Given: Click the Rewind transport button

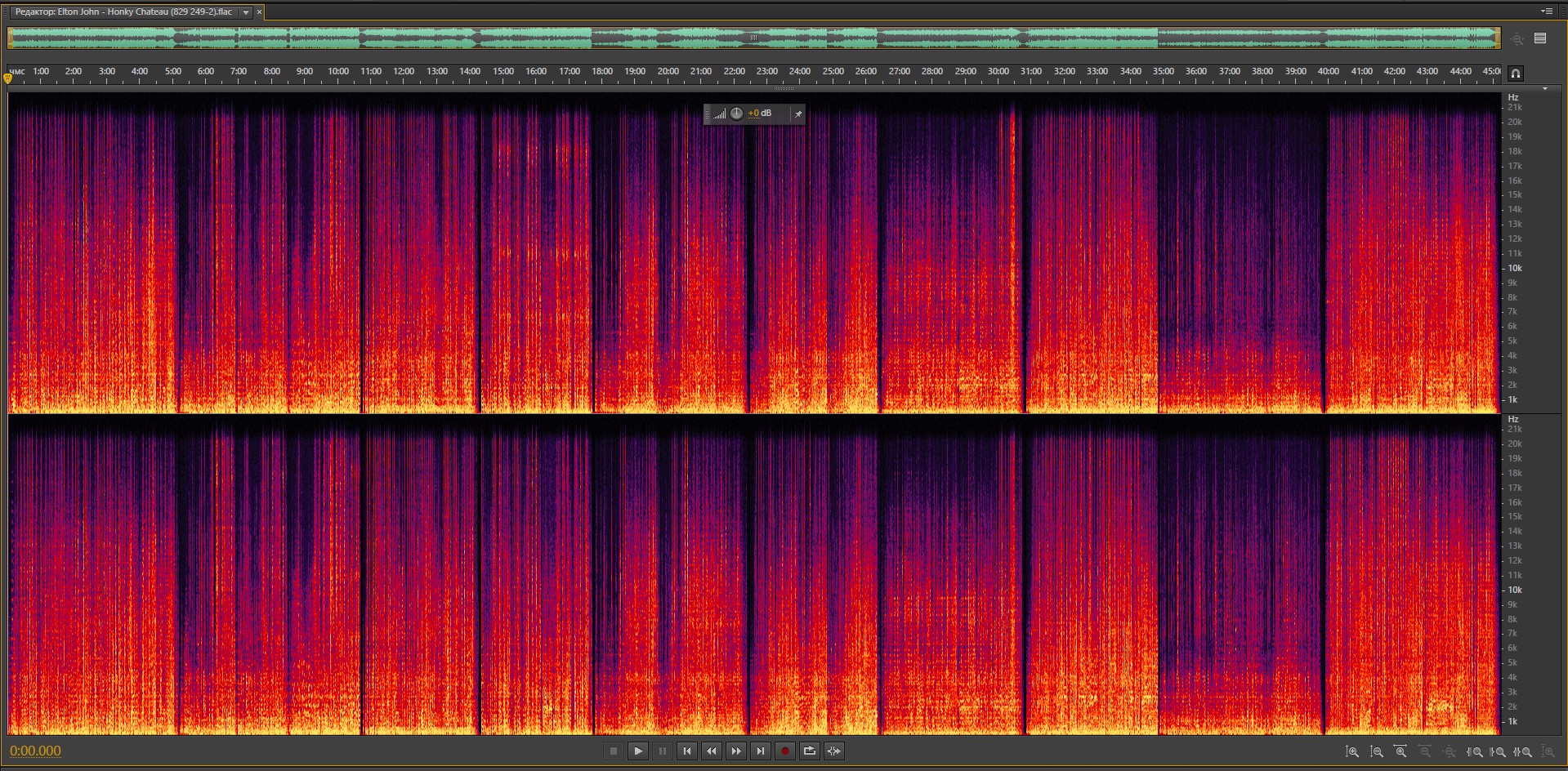Looking at the screenshot, I should (712, 751).
